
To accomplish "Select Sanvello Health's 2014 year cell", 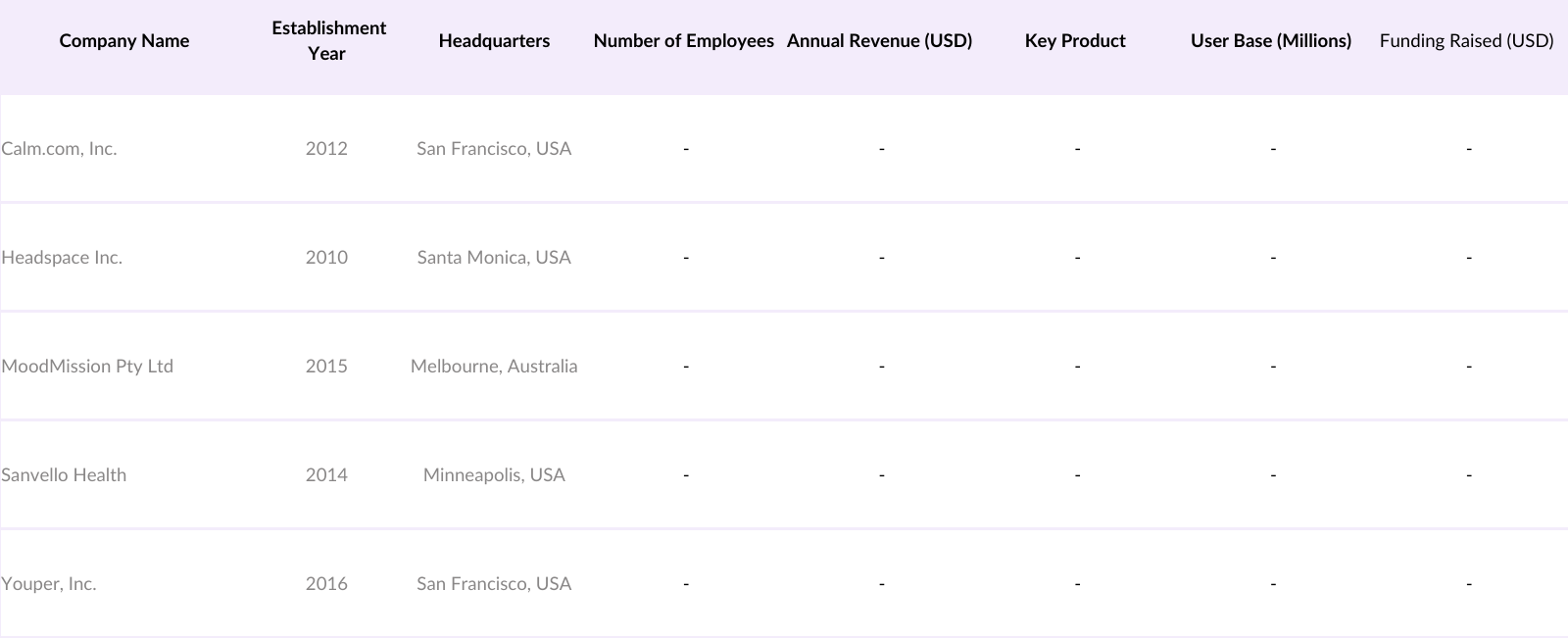I will coord(326,475).
